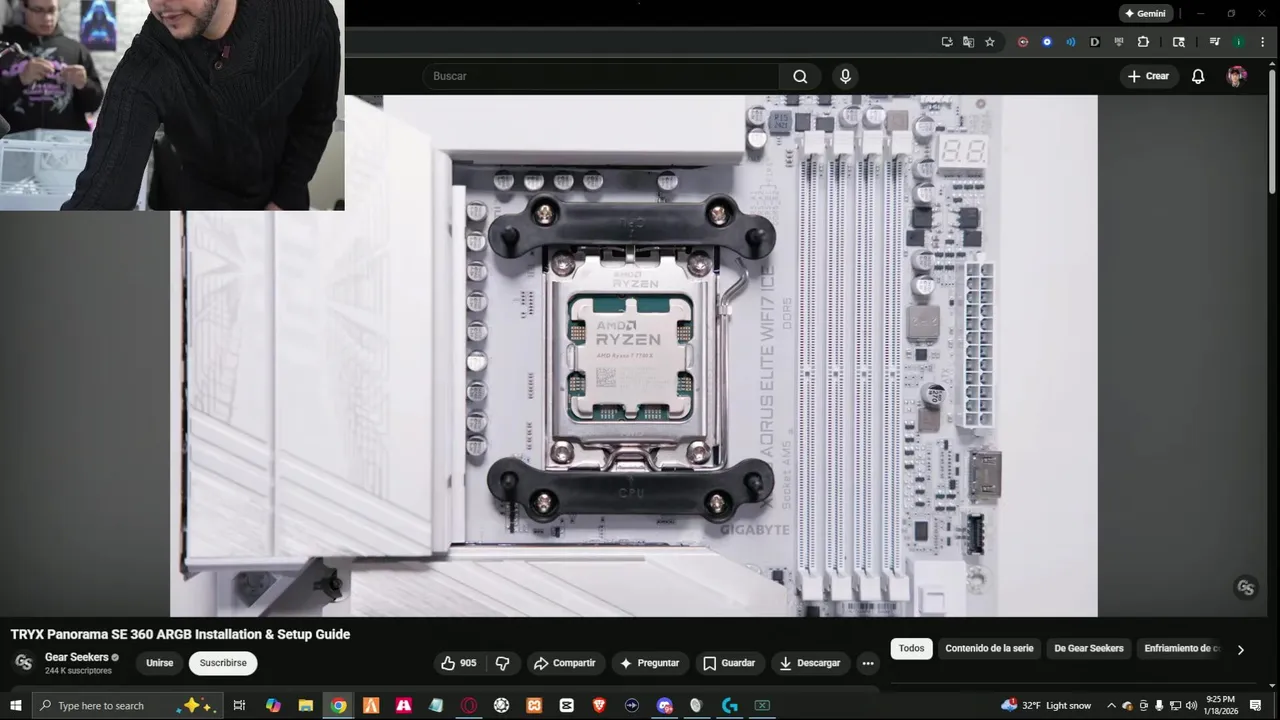The height and width of the screenshot is (720, 1280).
Task: Click the video title text
Action: tap(180, 634)
